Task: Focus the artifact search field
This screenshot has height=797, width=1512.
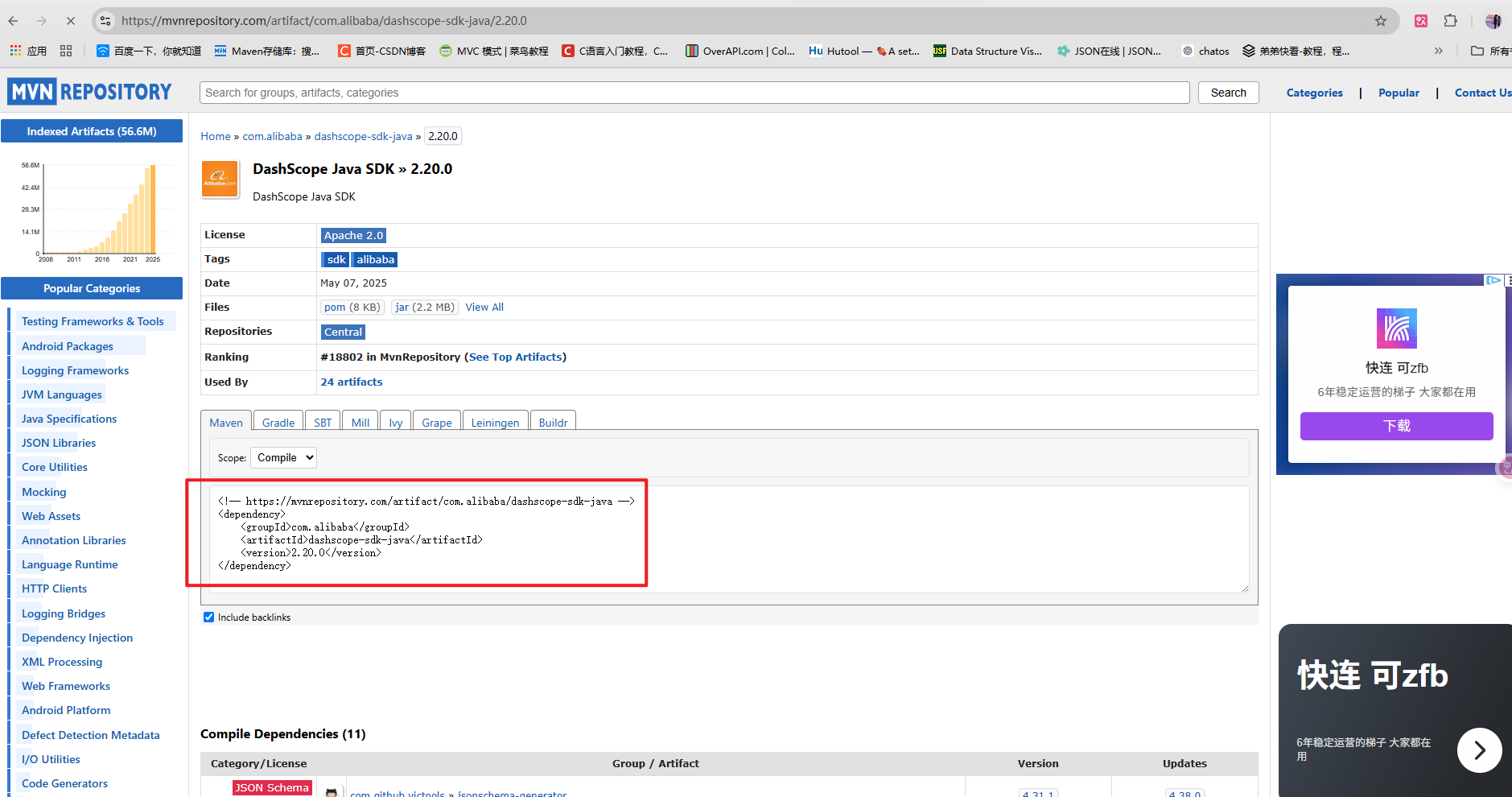Action: point(694,93)
